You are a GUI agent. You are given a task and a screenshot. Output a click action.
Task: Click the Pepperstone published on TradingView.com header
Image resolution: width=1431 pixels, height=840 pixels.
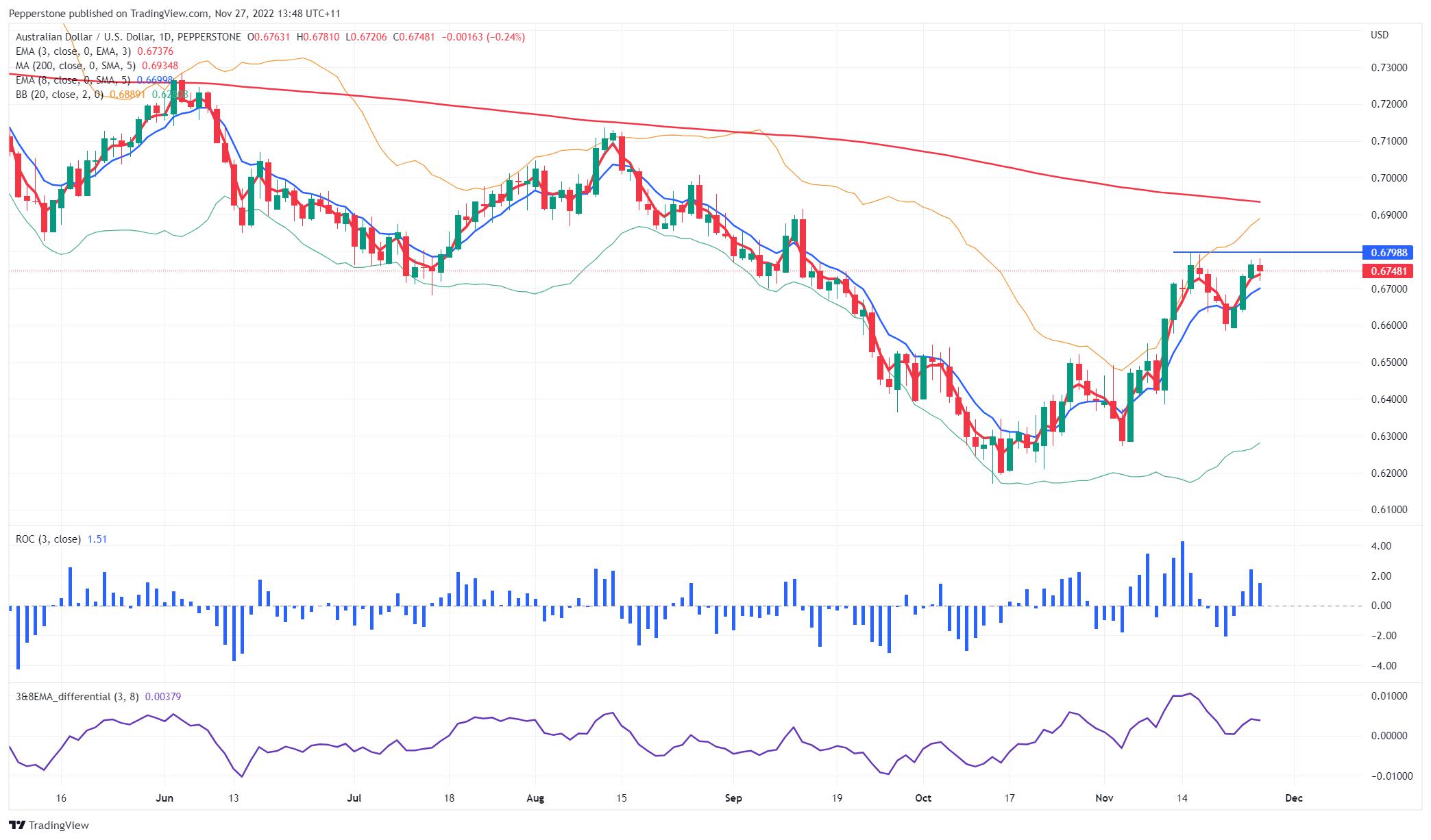pyautogui.click(x=174, y=14)
